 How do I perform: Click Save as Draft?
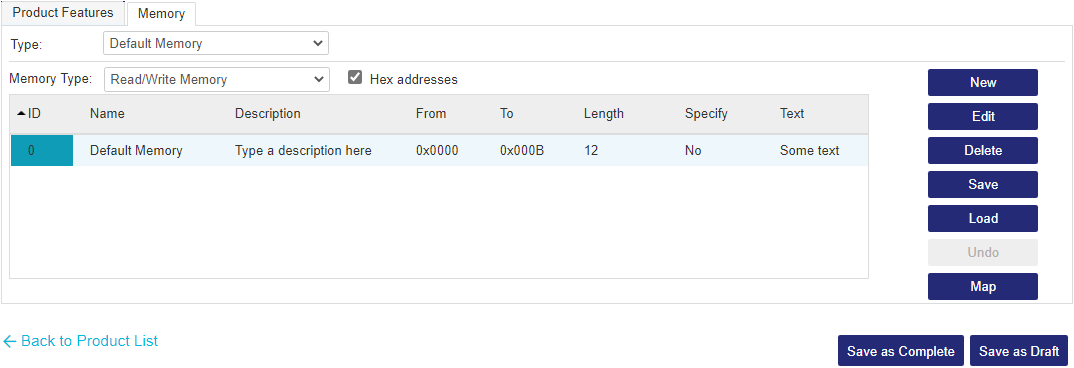click(x=1019, y=351)
